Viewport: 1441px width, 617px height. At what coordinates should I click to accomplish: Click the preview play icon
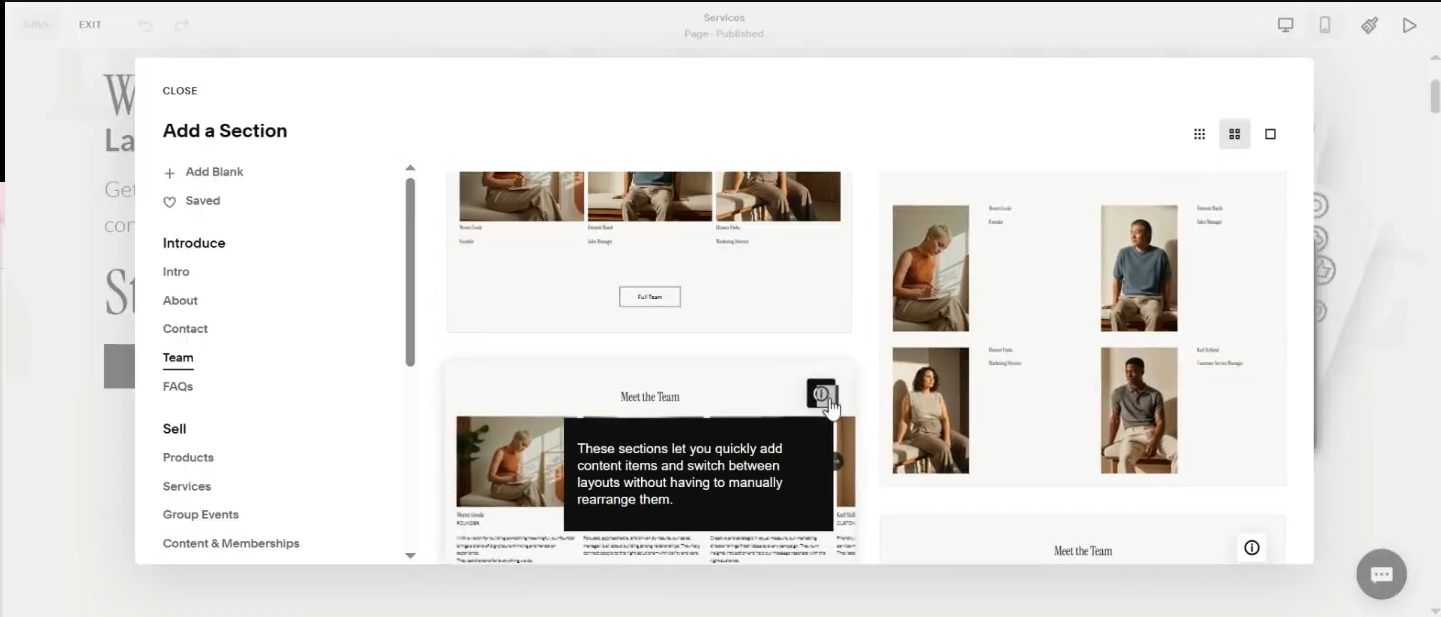pyautogui.click(x=1409, y=25)
